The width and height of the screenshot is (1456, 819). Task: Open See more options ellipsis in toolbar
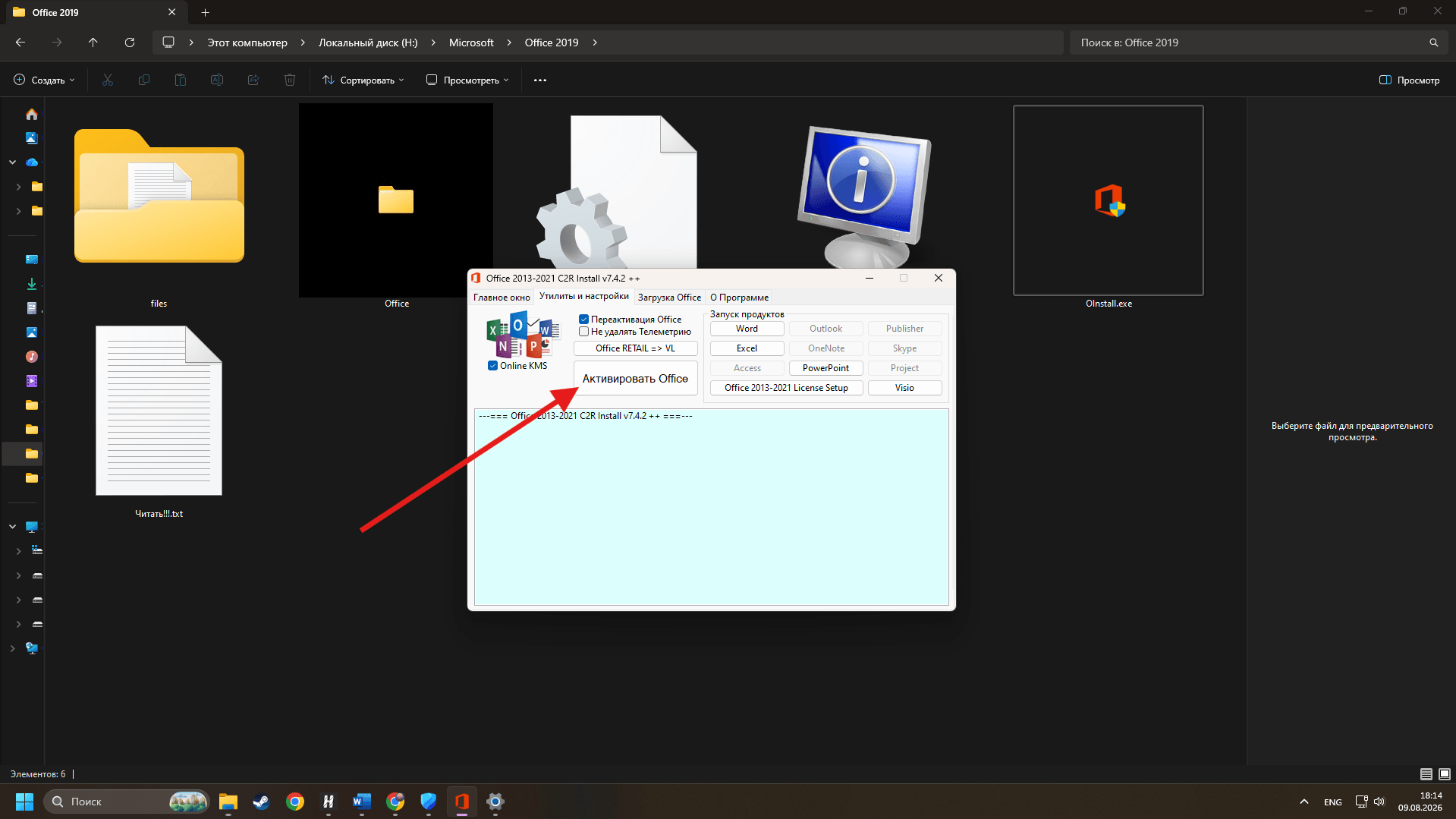point(540,80)
